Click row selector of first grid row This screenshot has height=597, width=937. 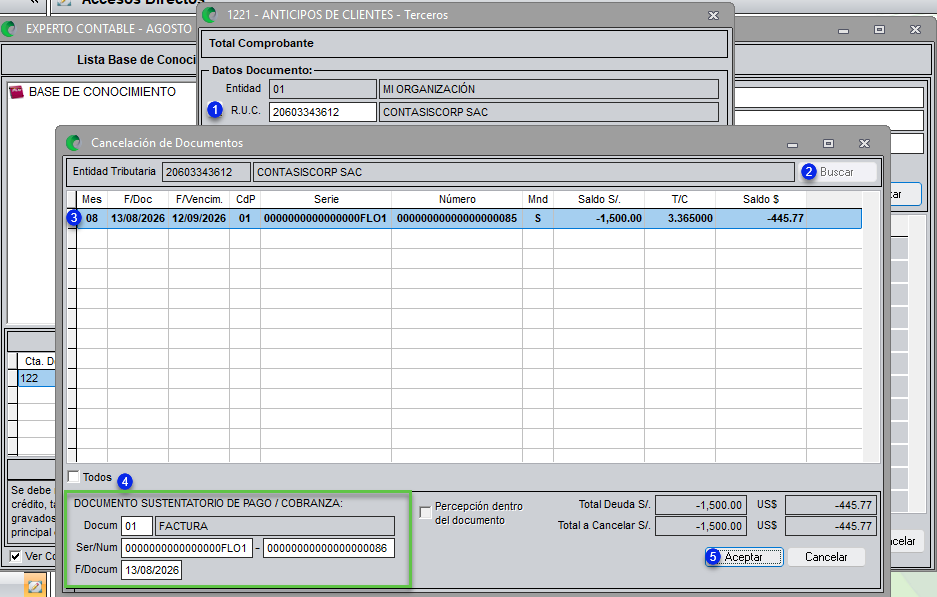pos(72,219)
